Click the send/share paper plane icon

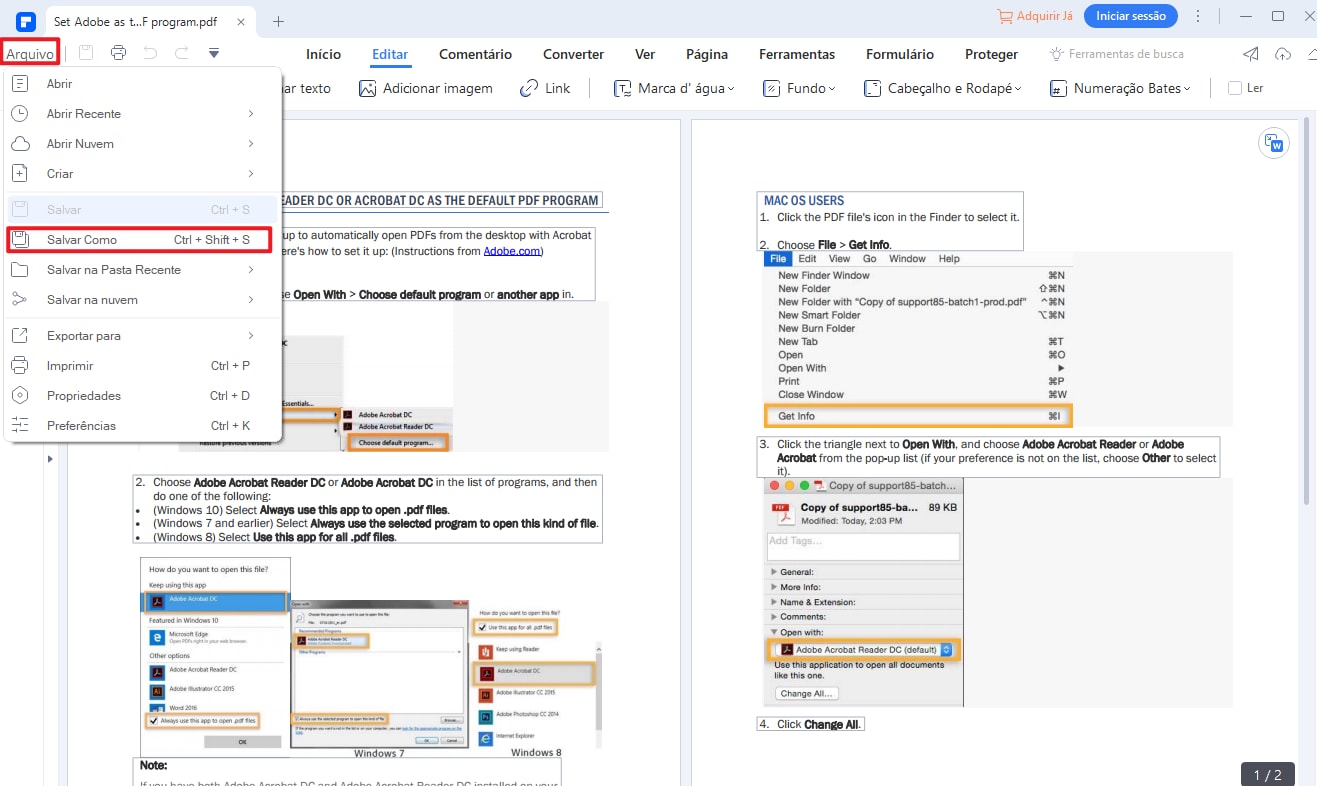coord(1251,54)
